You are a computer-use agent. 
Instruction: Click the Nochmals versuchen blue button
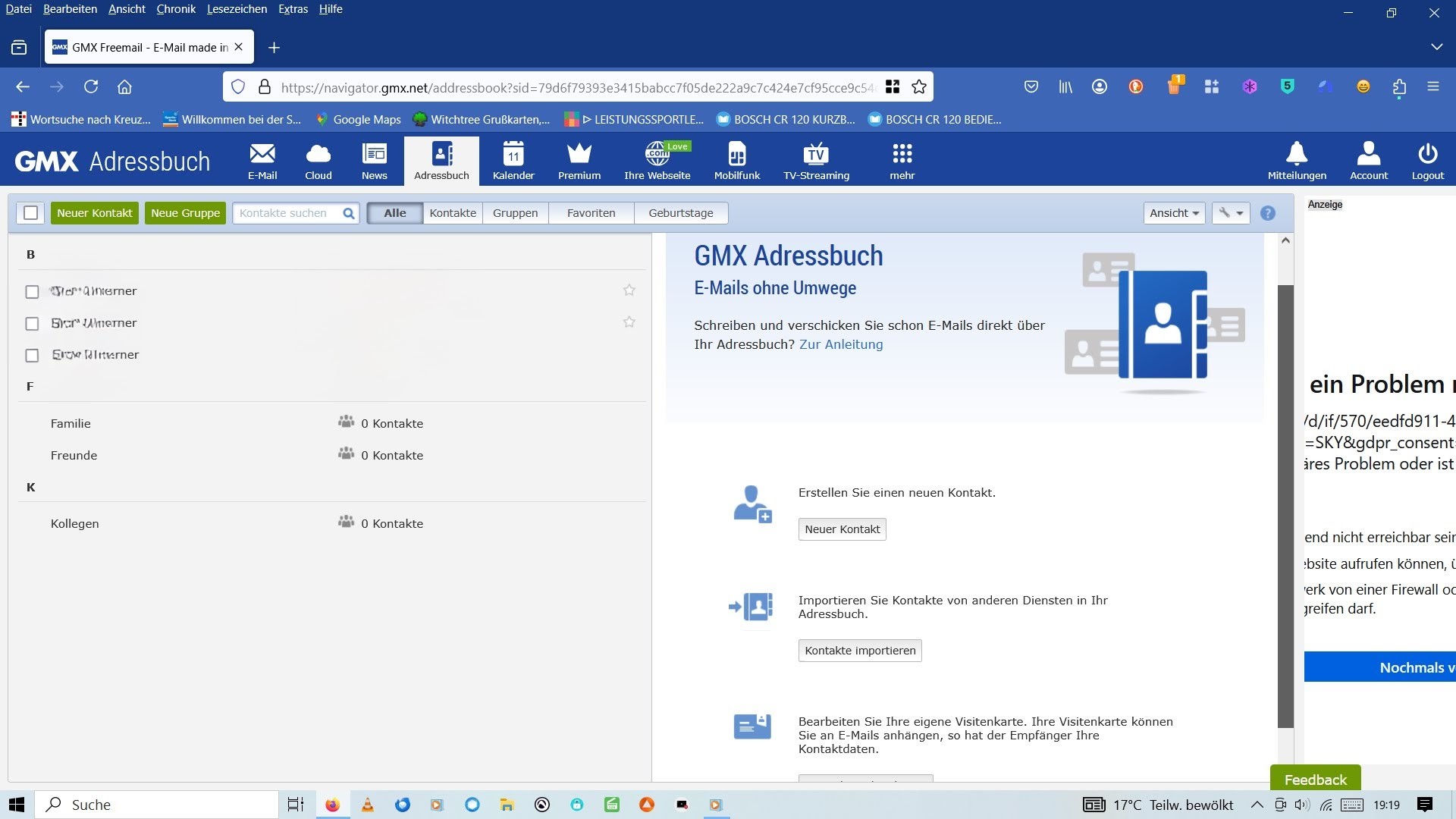[x=1380, y=667]
